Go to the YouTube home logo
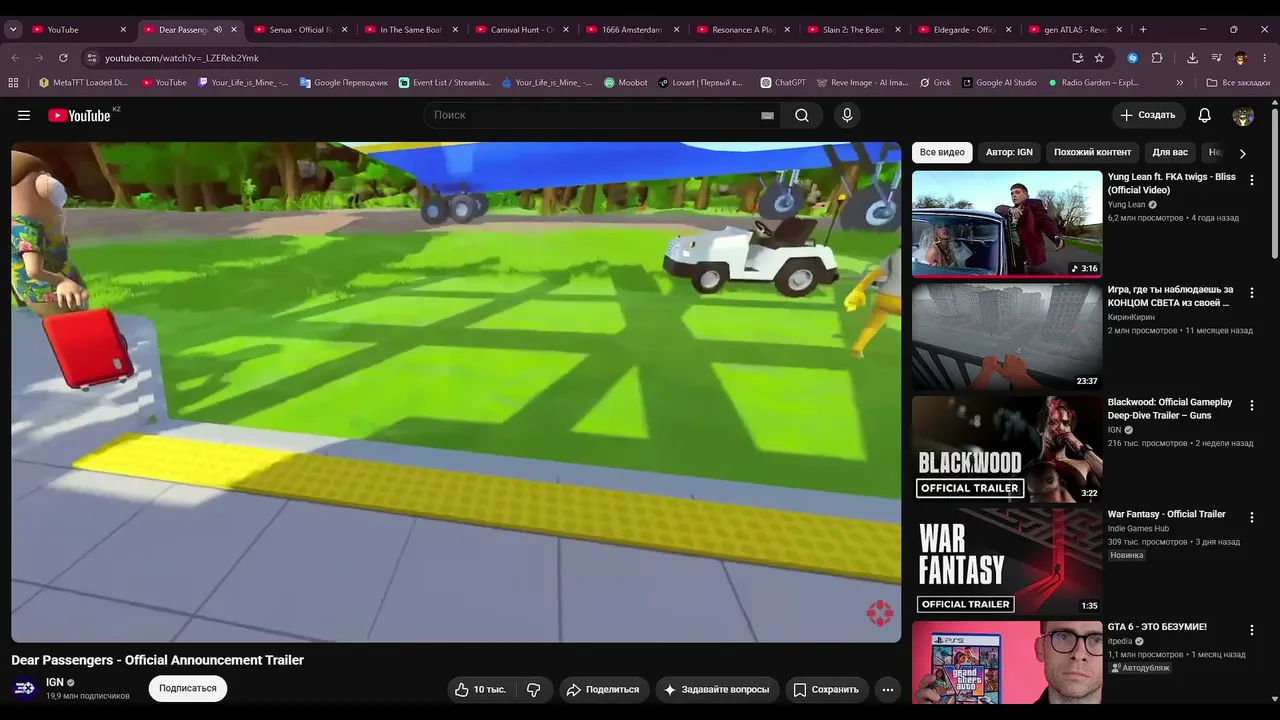This screenshot has height=720, width=1280. 79,115
